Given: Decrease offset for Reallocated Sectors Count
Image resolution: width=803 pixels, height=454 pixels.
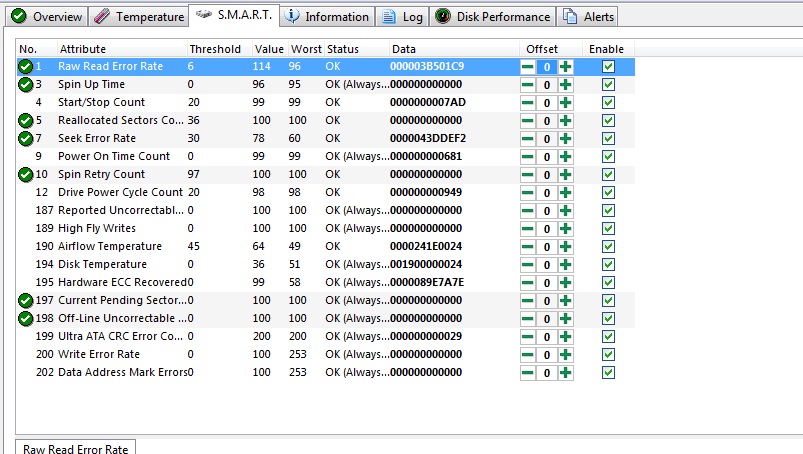Looking at the screenshot, I should pyautogui.click(x=527, y=121).
